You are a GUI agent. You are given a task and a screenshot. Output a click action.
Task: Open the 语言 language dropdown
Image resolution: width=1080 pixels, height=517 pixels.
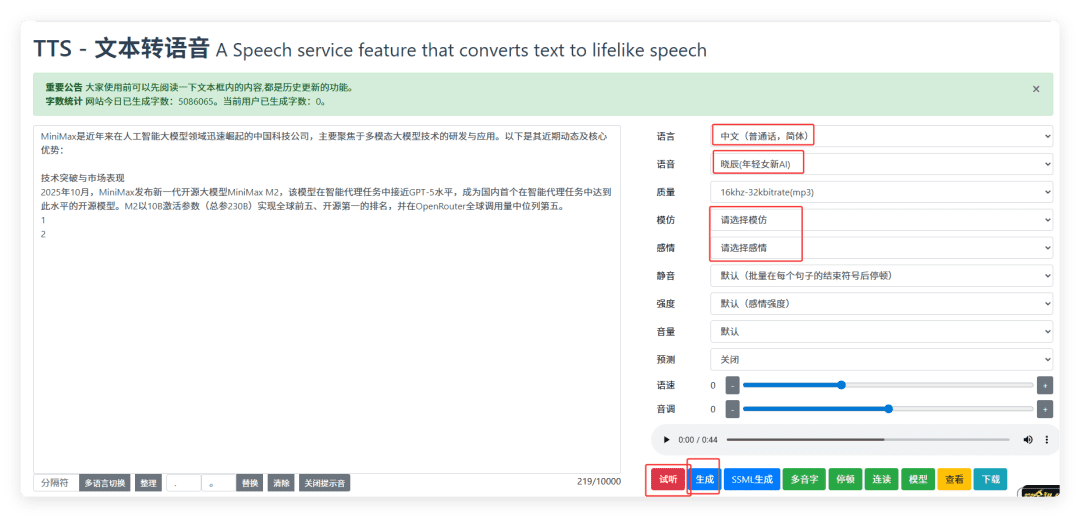point(880,136)
